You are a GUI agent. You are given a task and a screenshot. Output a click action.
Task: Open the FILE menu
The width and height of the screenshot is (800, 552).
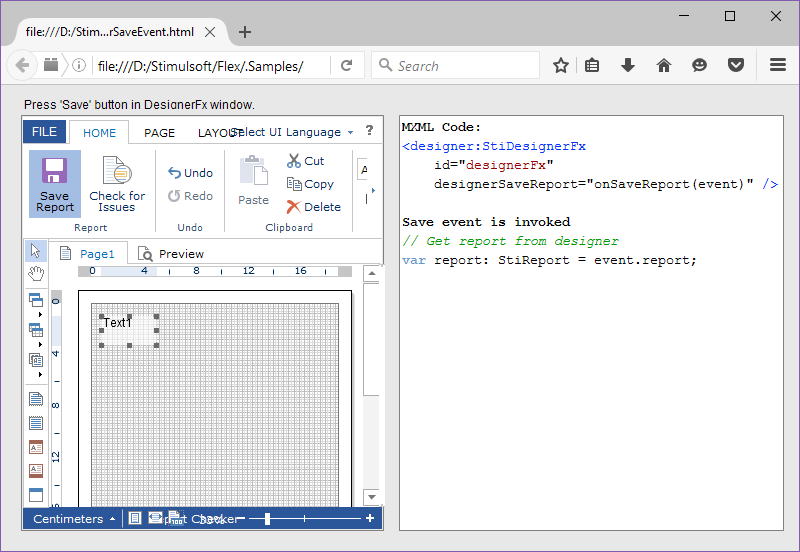point(44,132)
